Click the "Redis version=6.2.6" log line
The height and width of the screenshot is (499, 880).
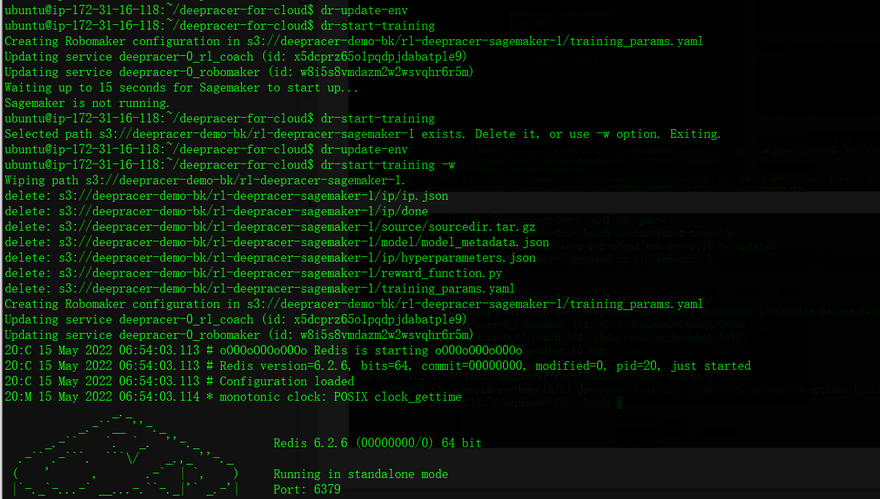click(377, 366)
